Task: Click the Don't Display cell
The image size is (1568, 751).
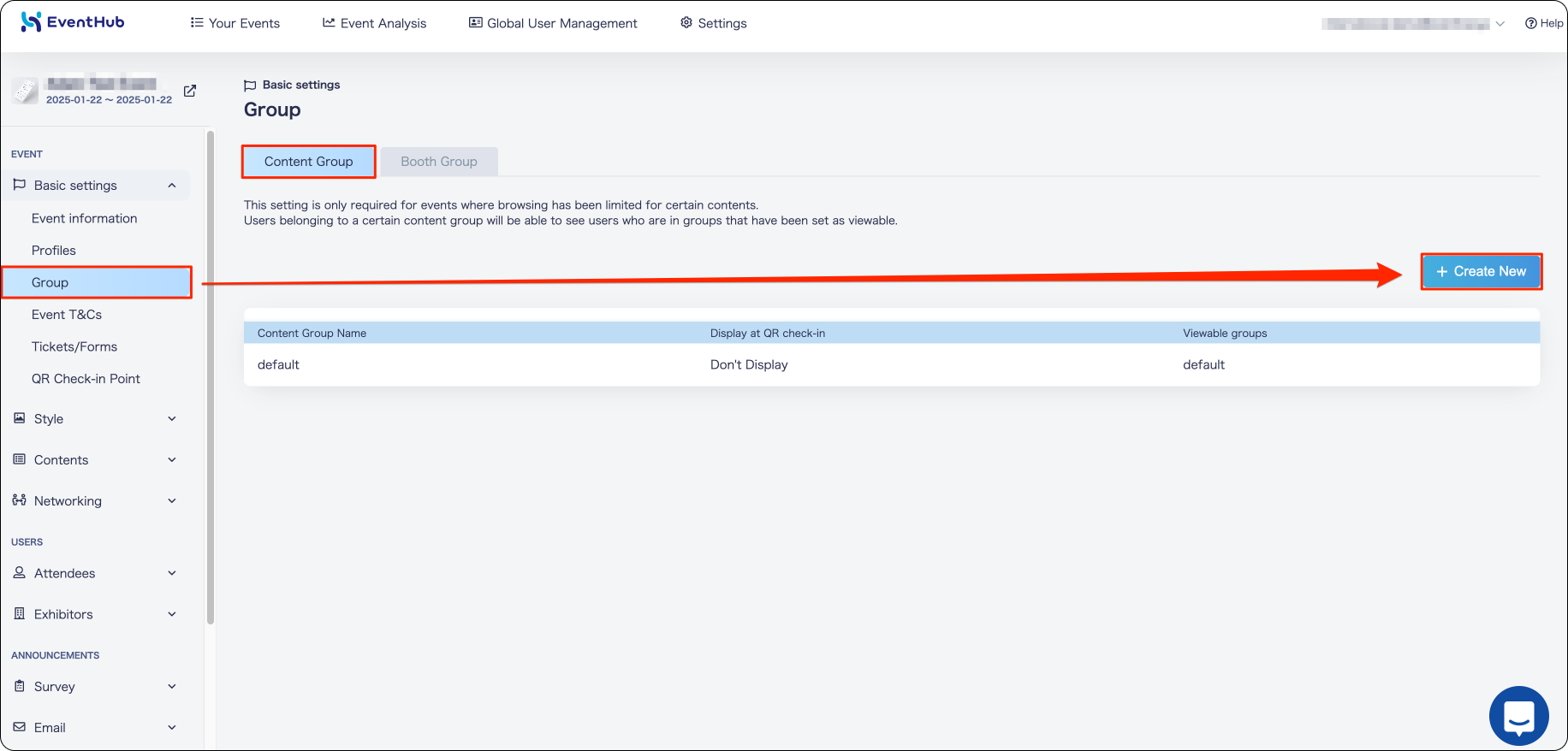Action: [749, 365]
